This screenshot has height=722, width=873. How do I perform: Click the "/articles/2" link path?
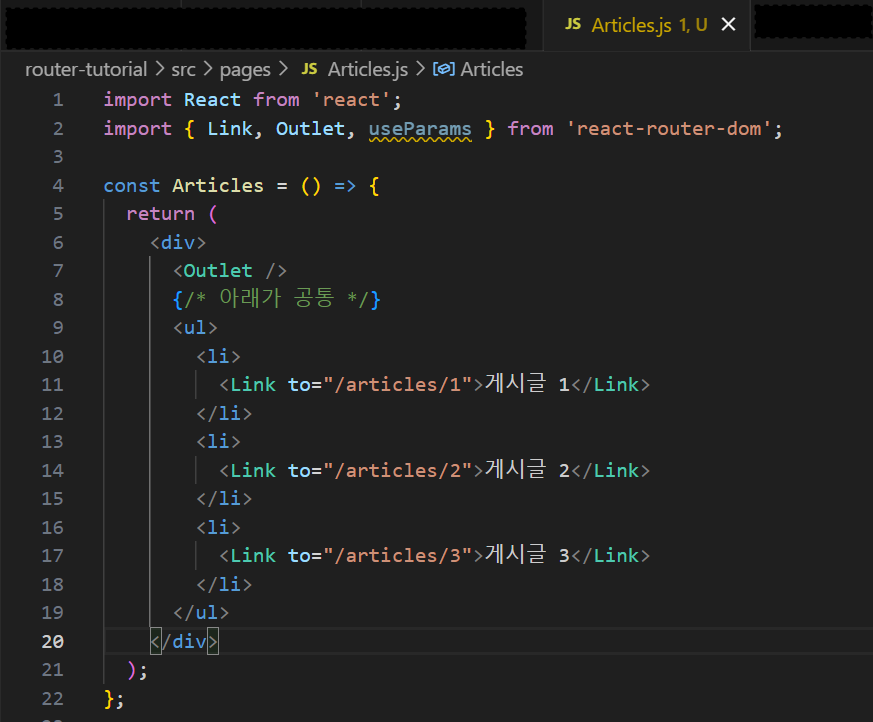click(398, 471)
